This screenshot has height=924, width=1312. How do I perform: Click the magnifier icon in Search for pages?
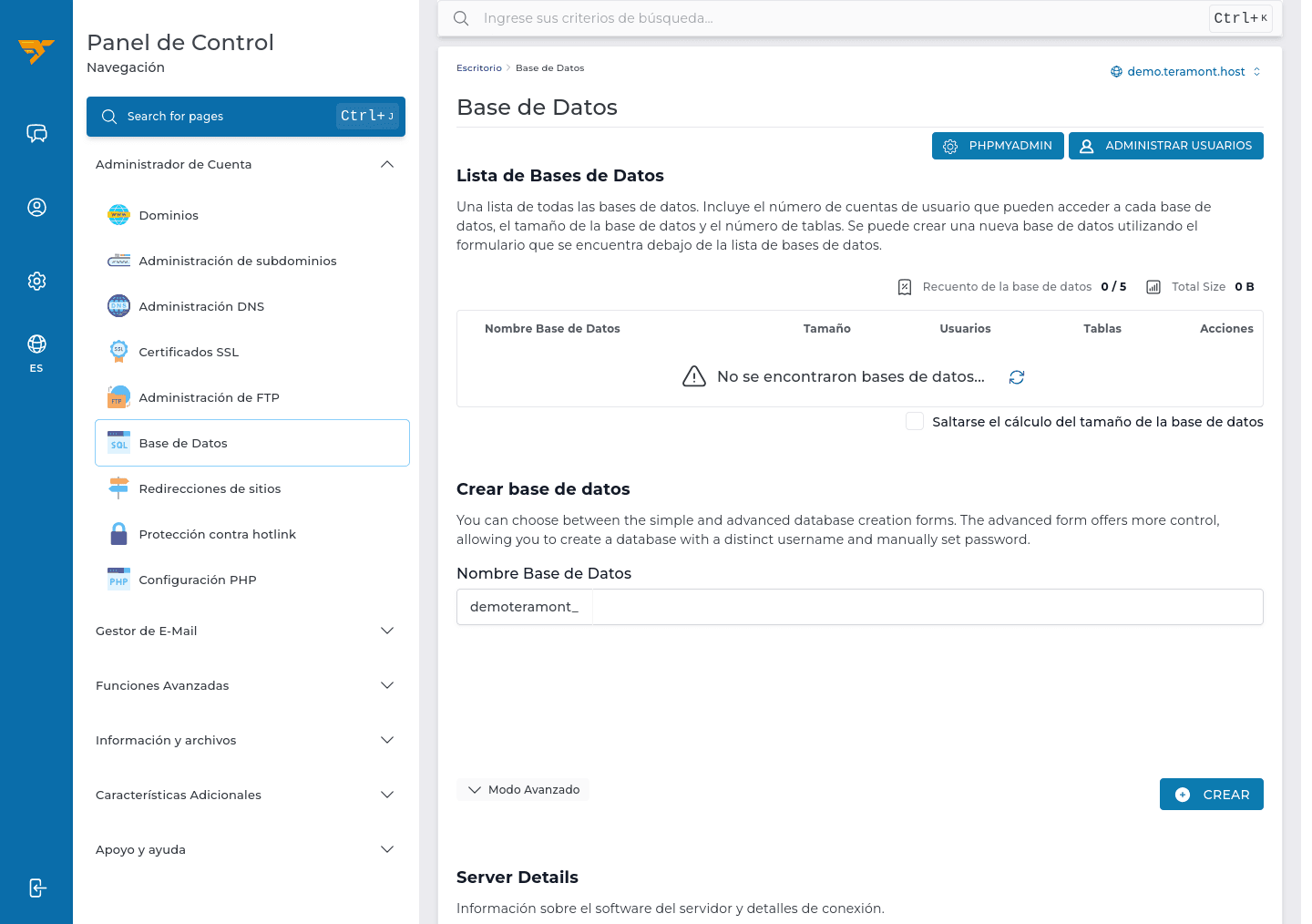click(x=109, y=117)
